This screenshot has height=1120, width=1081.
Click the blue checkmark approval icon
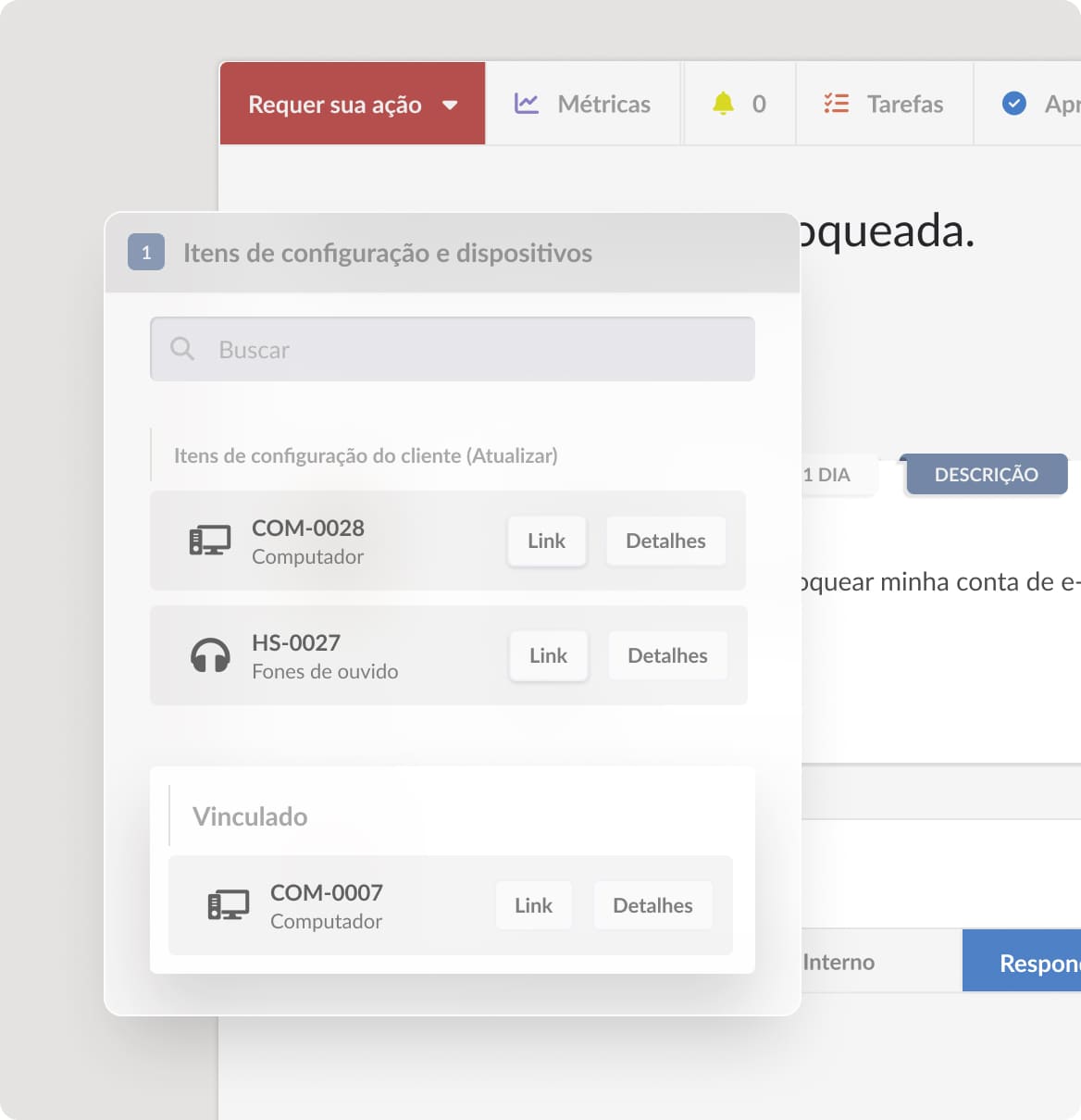pyautogui.click(x=1014, y=104)
